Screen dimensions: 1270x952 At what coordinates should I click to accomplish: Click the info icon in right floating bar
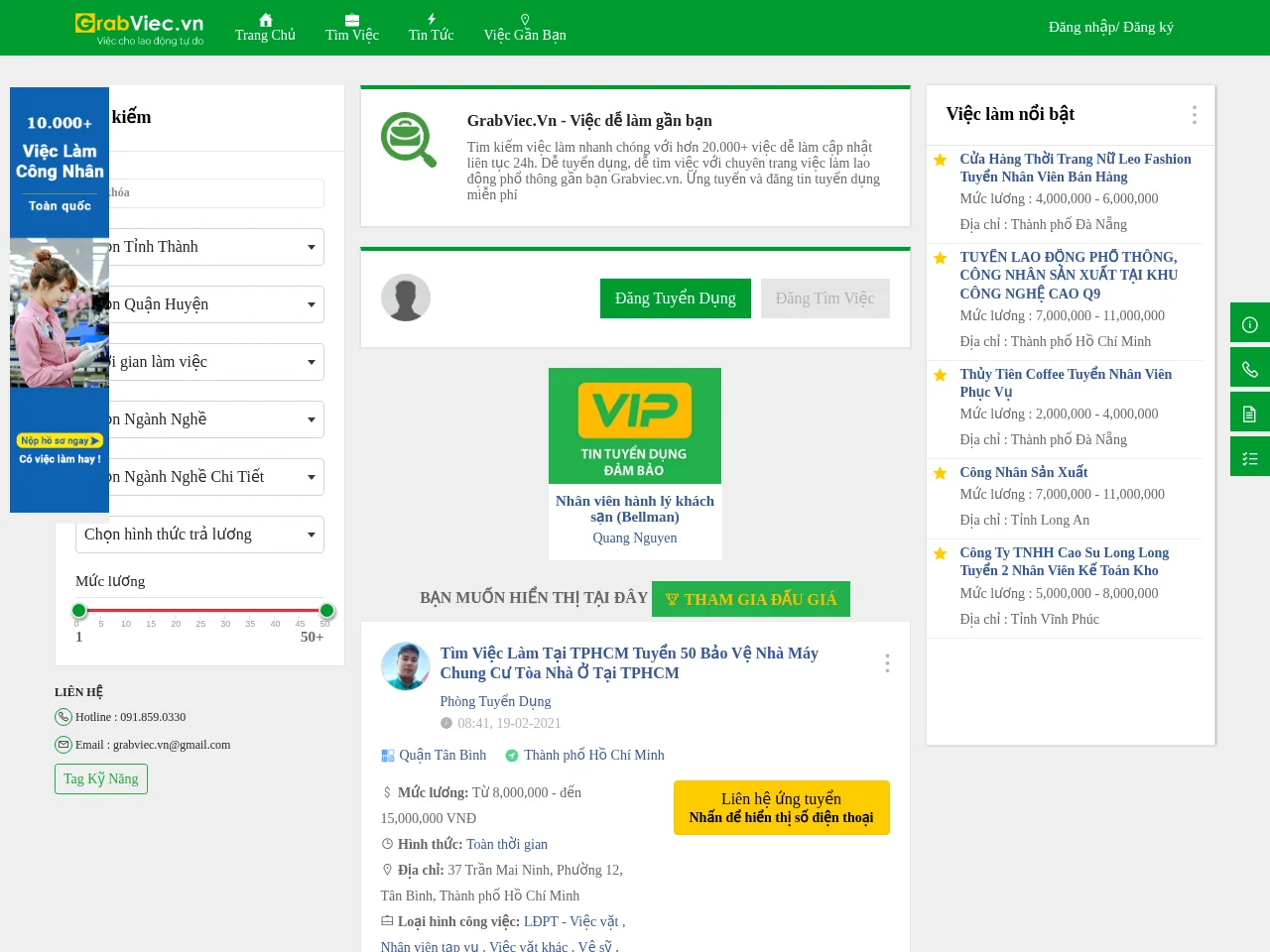click(1250, 323)
